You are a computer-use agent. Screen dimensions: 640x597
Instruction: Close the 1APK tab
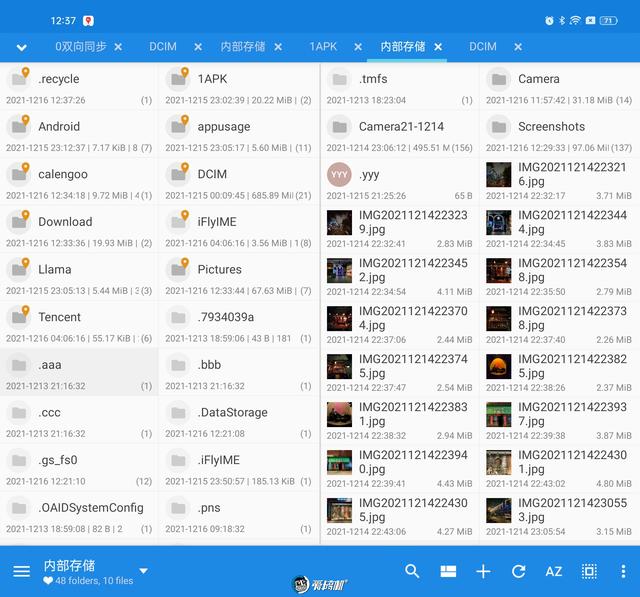point(358,47)
